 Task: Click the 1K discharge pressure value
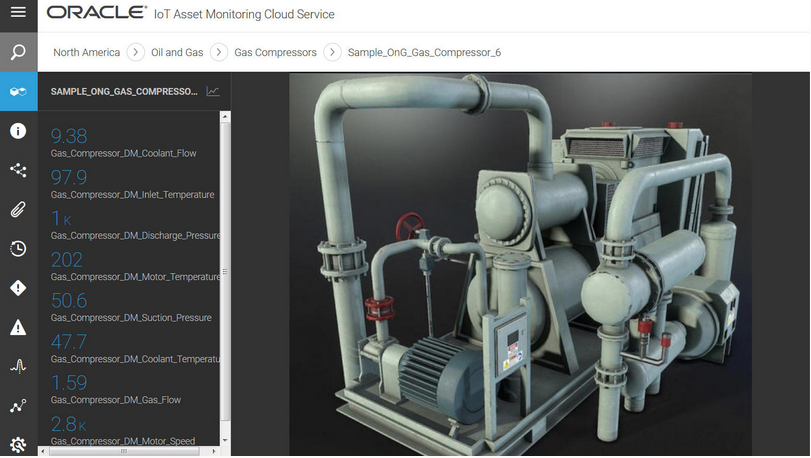tap(61, 219)
